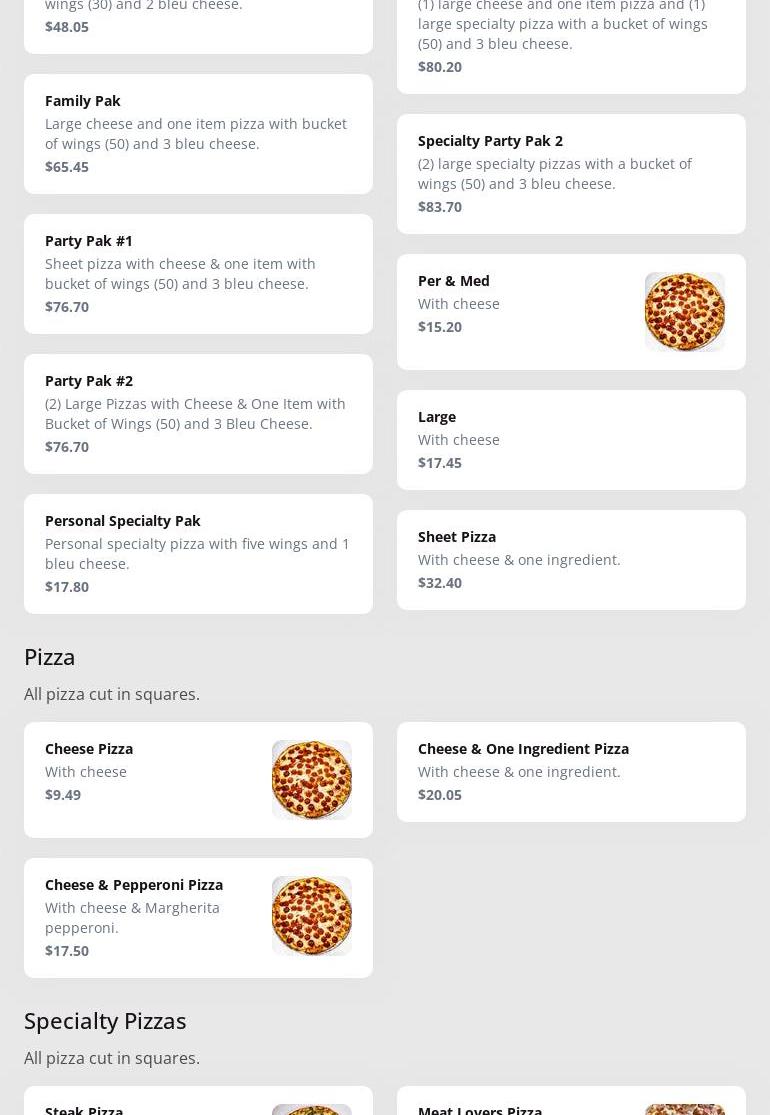This screenshot has height=1115, width=770.
Task: Open the Cheese & Pepperoni Pizza title
Action: pos(134,885)
